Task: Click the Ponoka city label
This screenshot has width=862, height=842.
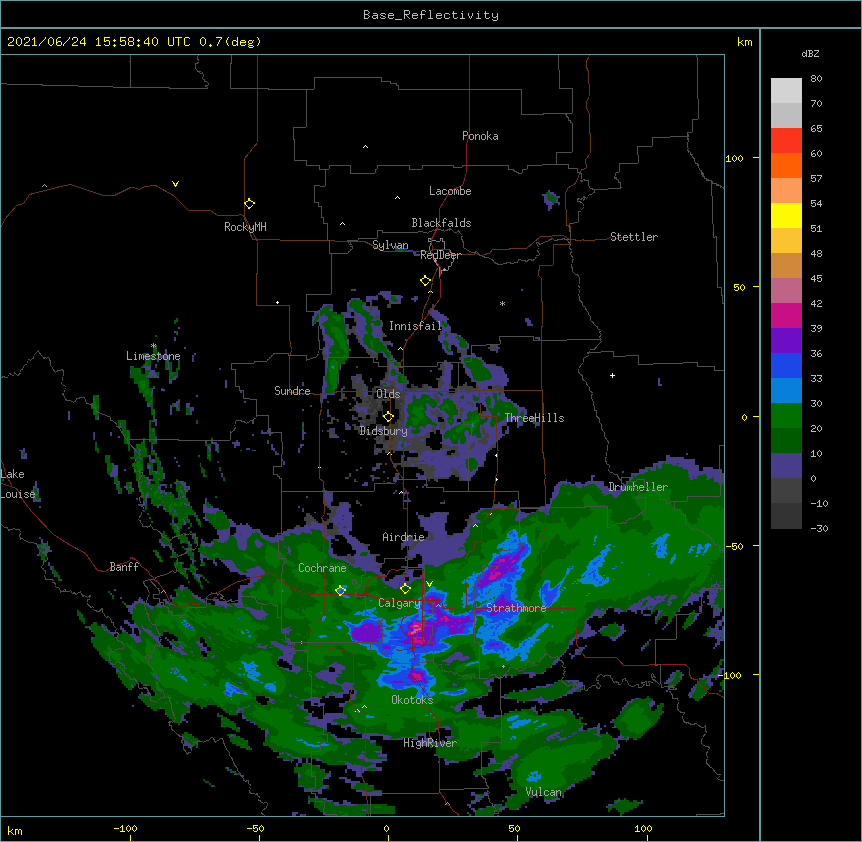Action: [480, 136]
